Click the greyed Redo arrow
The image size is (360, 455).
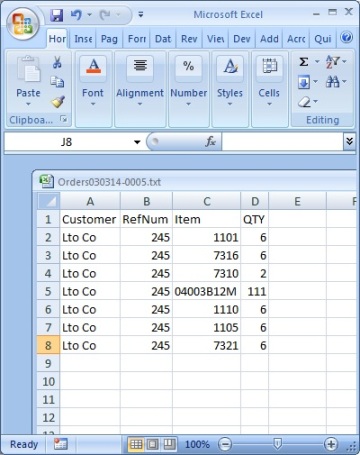(105, 15)
